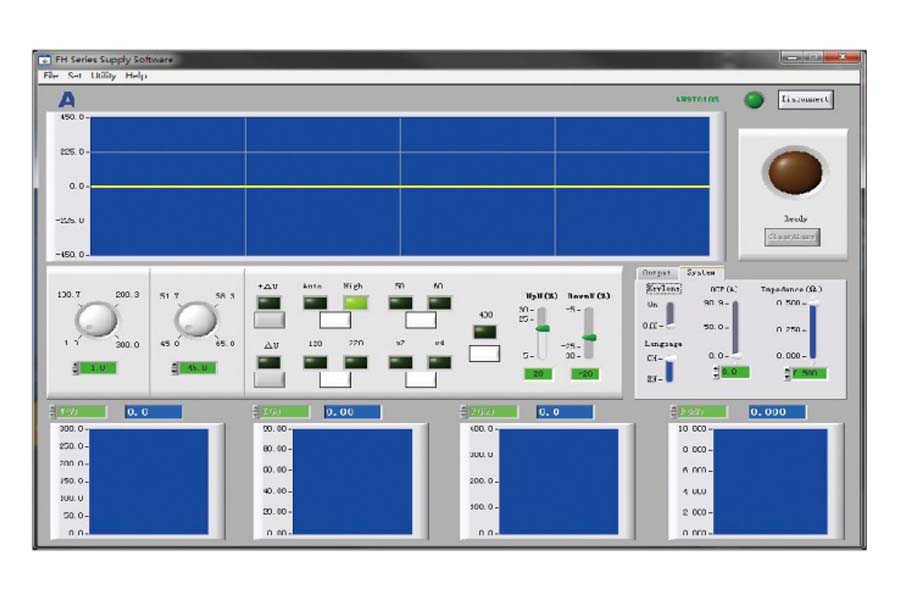Image resolution: width=900 pixels, height=600 pixels.
Task: Click the round Ready indicator lamp
Action: (795, 172)
